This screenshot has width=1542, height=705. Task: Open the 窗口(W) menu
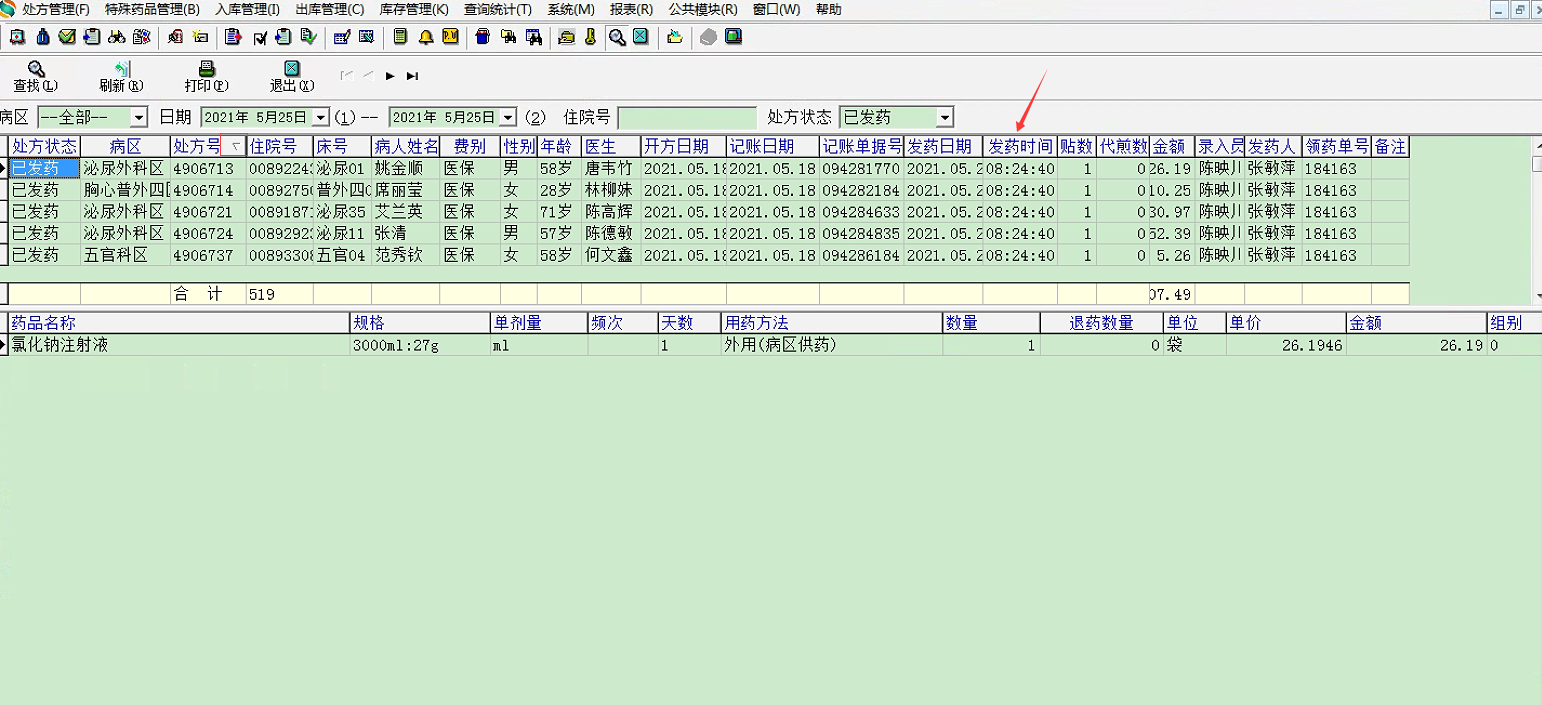click(777, 9)
